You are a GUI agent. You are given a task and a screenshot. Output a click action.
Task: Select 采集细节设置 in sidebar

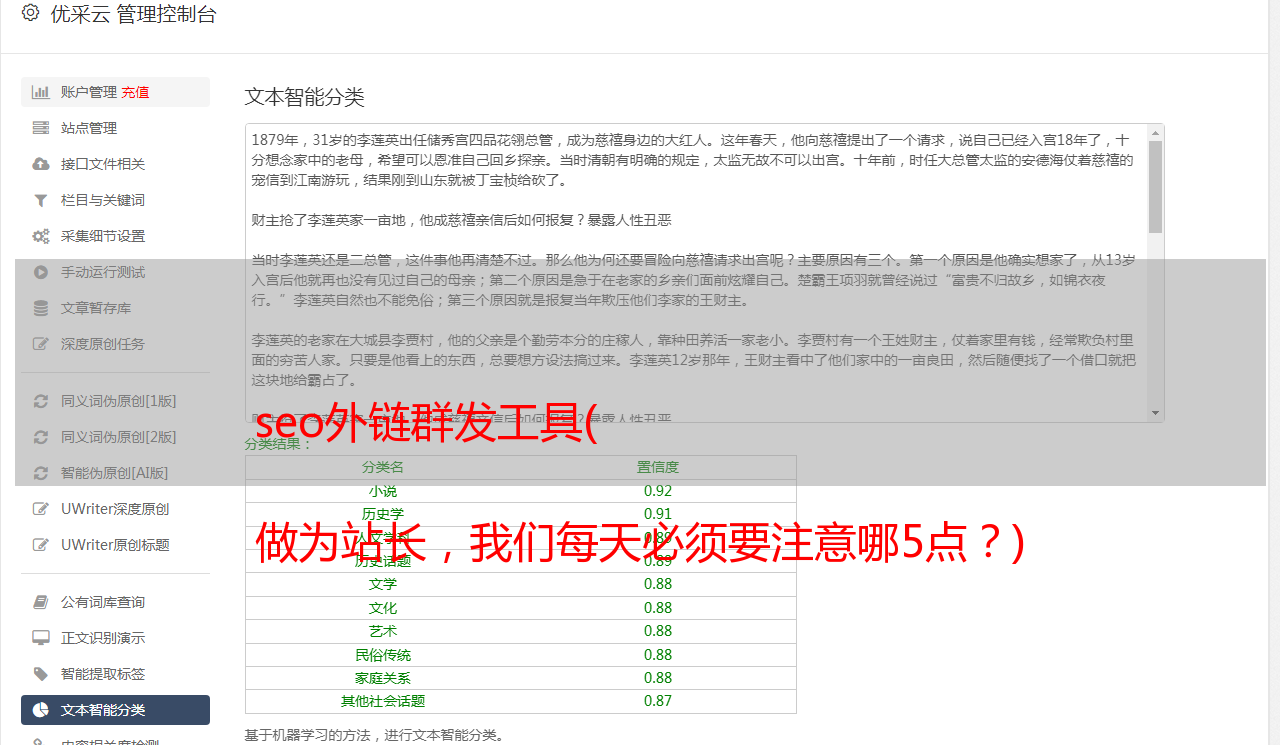tap(116, 236)
